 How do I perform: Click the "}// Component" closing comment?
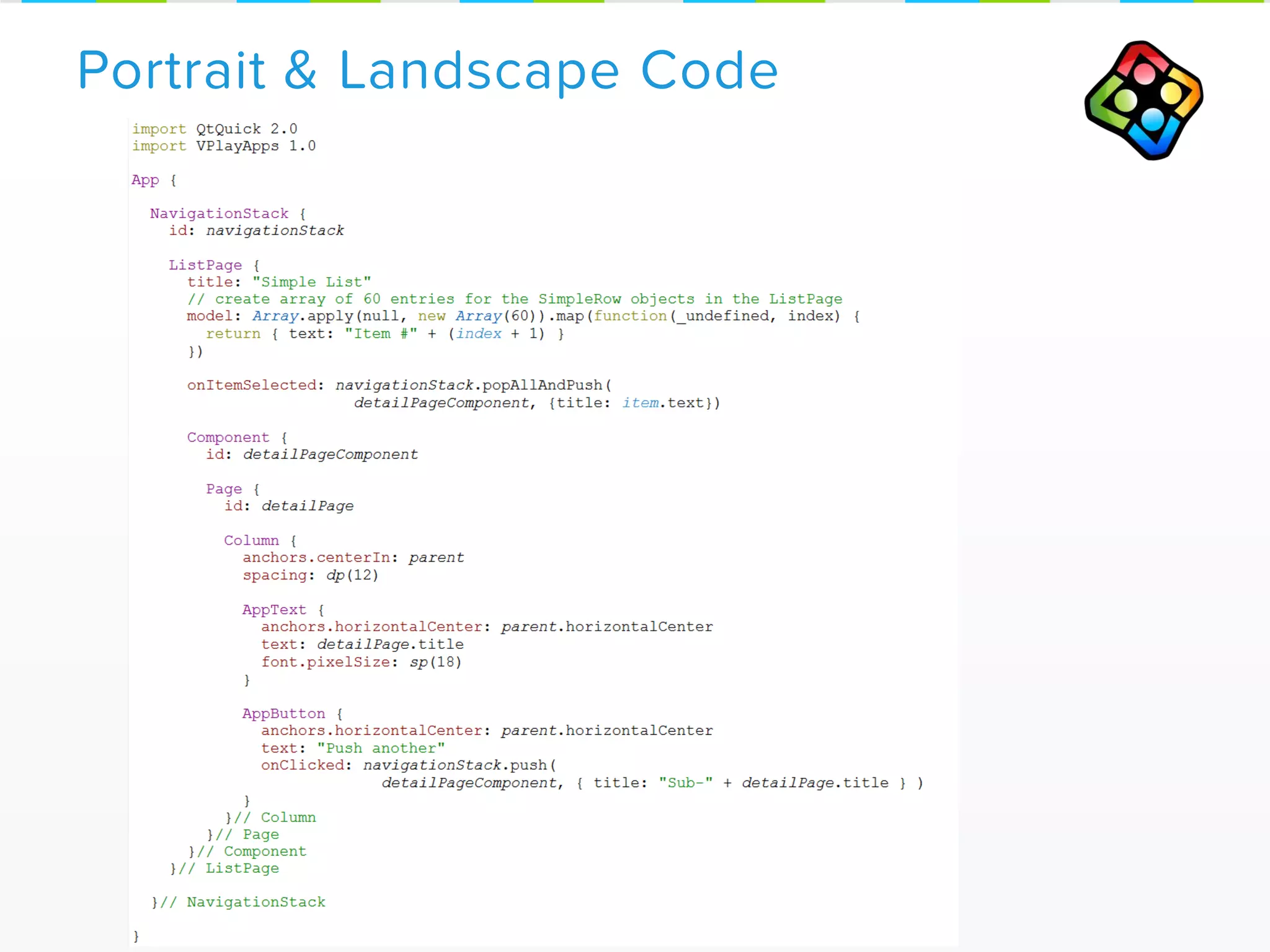pyautogui.click(x=247, y=852)
